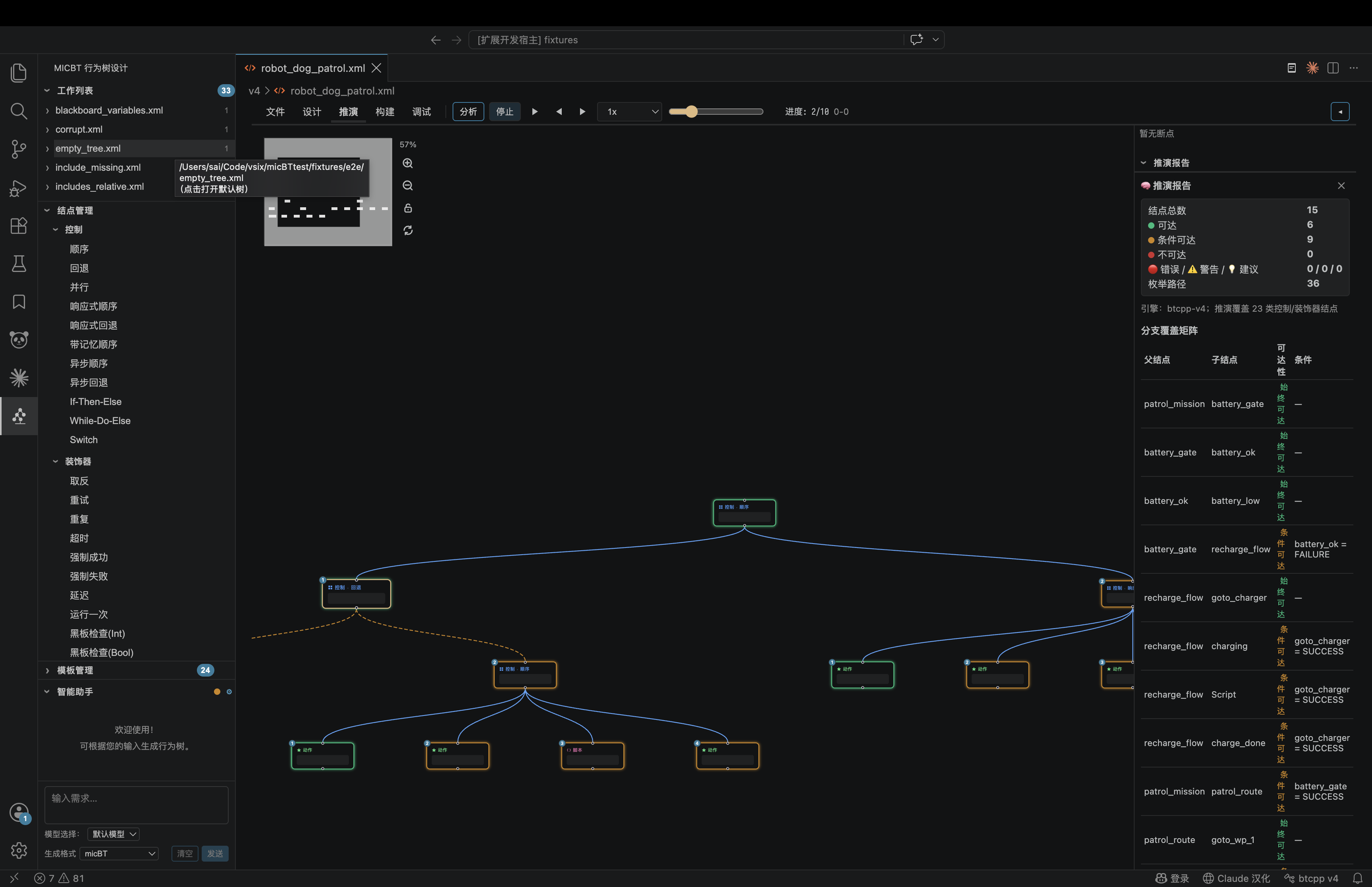Close the robot_dog_patrol.xml tab
1372x887 pixels.
(x=376, y=68)
